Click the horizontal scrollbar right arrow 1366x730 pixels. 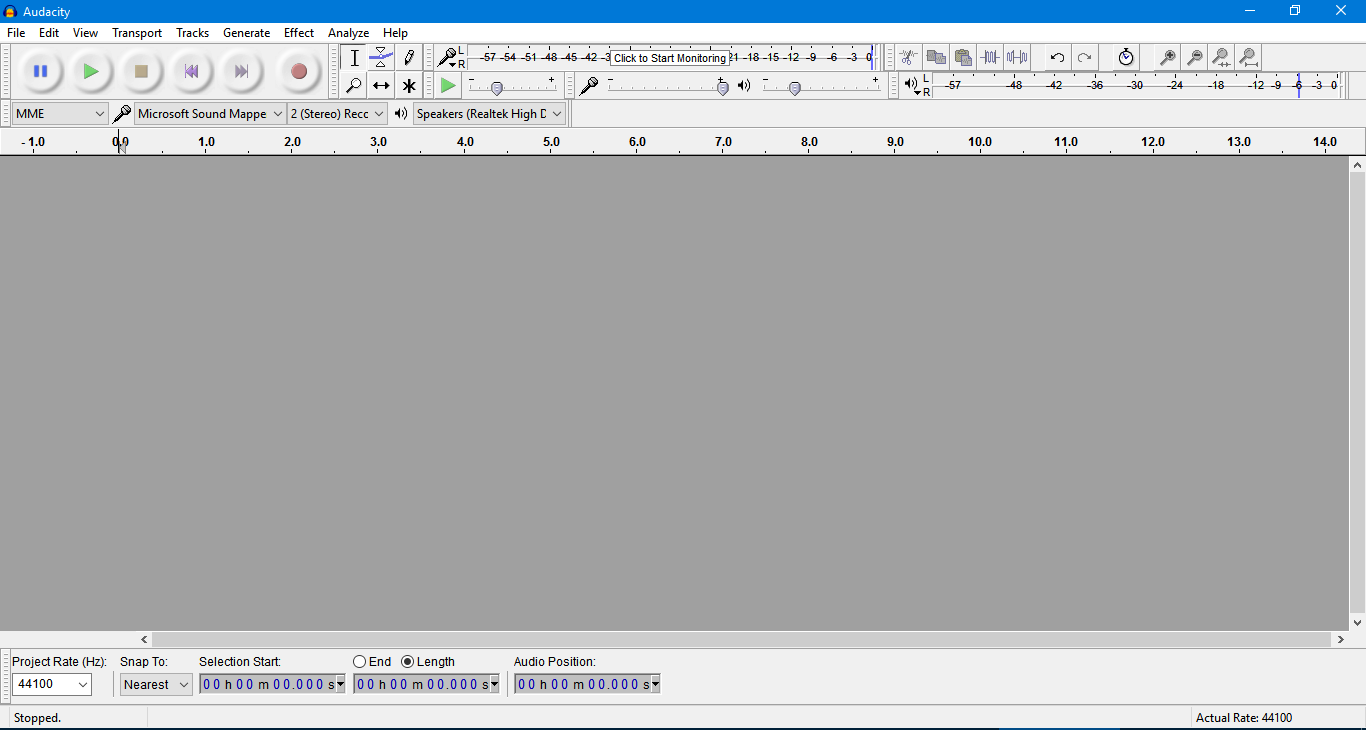pyautogui.click(x=1340, y=639)
